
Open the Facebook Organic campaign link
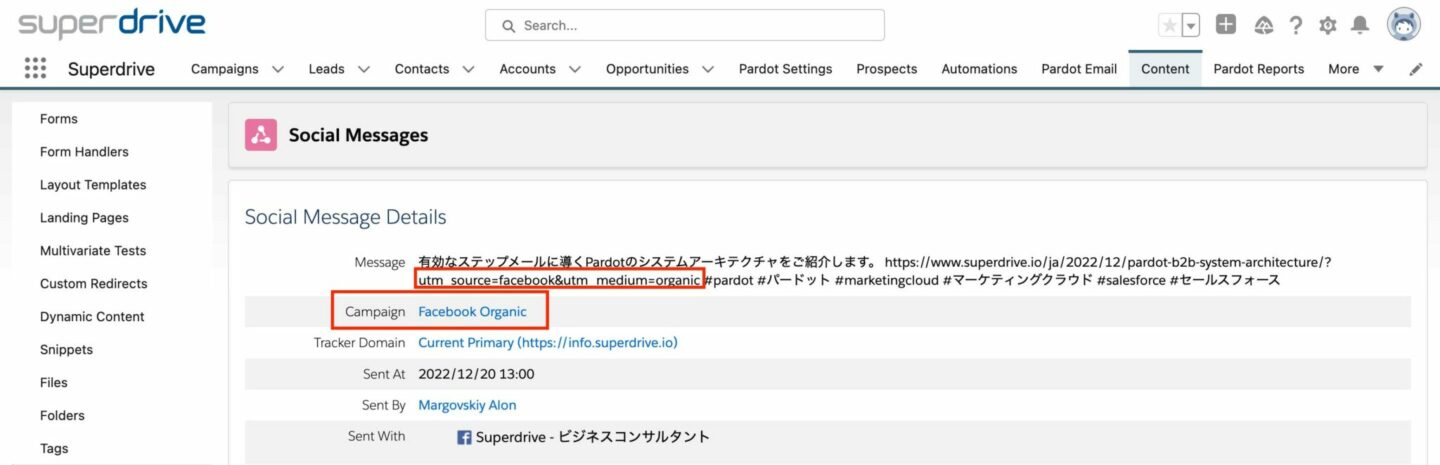pyautogui.click(x=472, y=312)
